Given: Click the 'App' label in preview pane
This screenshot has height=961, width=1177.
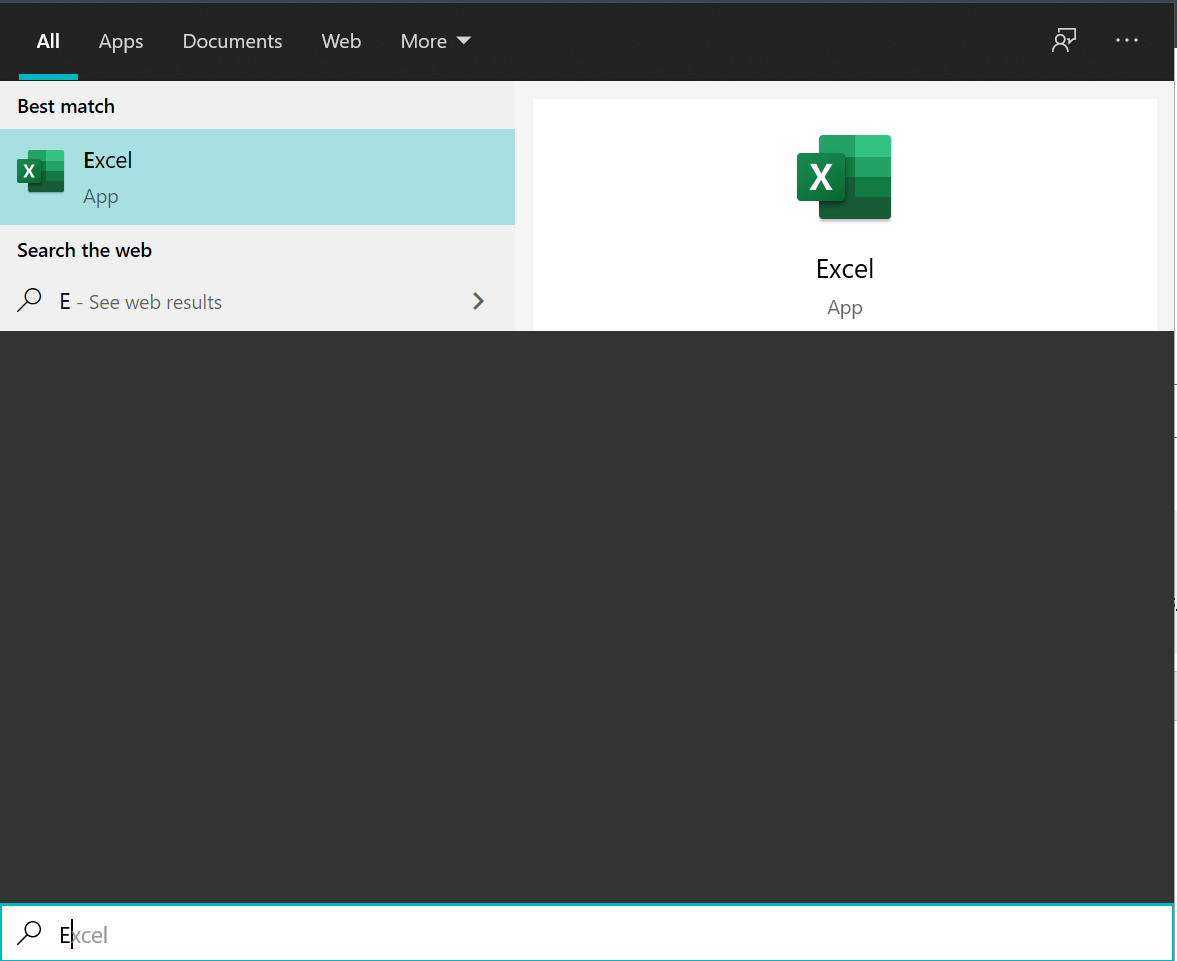Looking at the screenshot, I should [x=844, y=308].
